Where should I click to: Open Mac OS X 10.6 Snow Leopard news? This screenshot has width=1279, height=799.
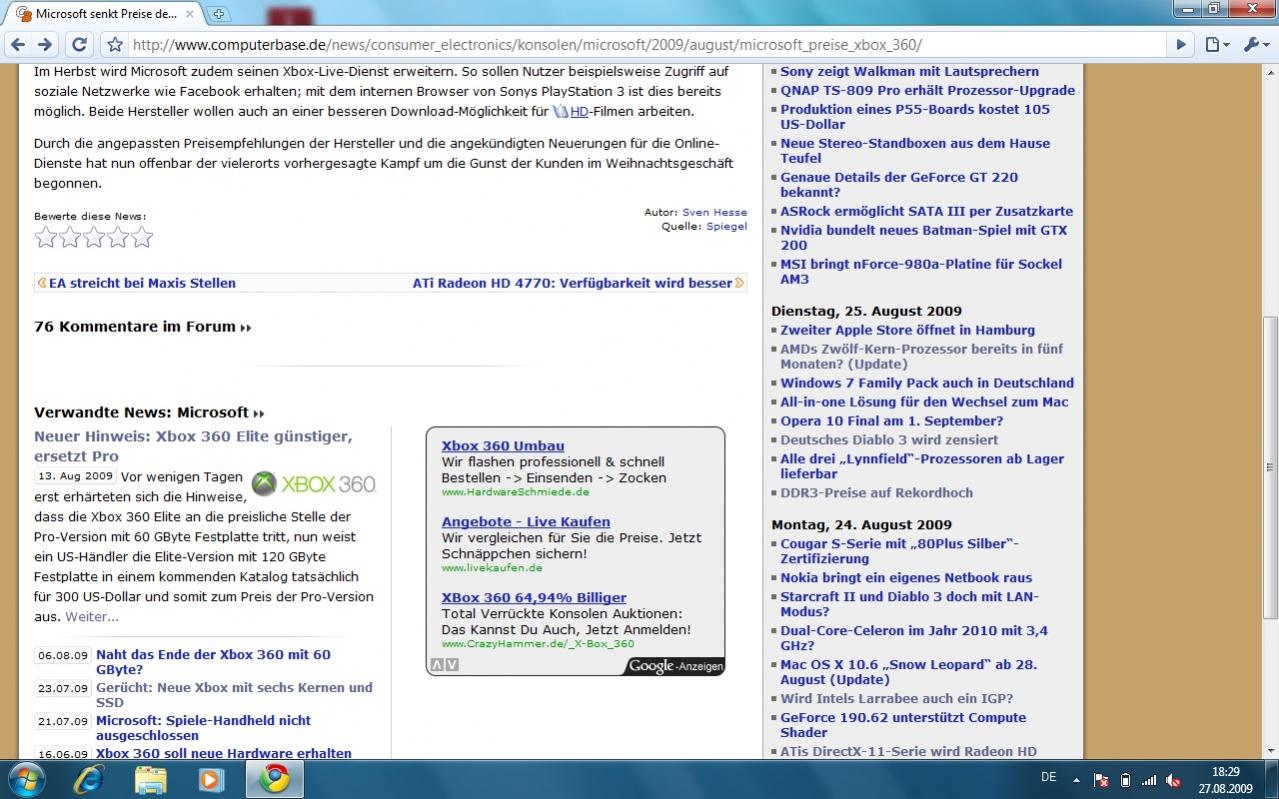[908, 672]
